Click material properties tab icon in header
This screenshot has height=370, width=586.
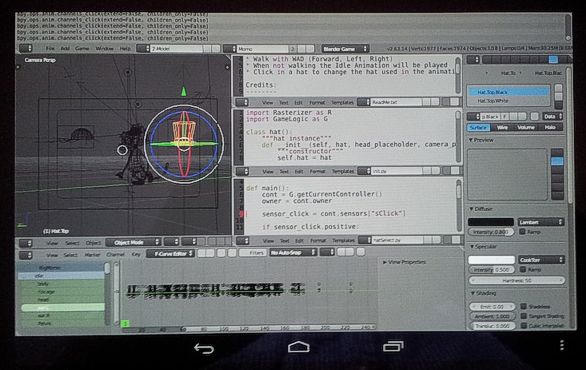pyautogui.click(x=553, y=59)
